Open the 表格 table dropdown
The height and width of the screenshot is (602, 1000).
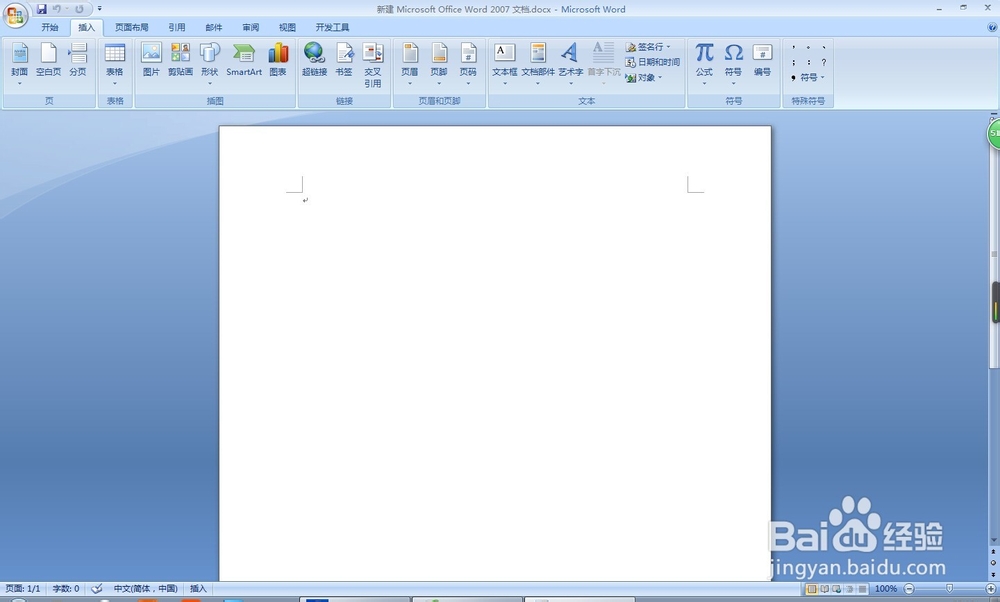pyautogui.click(x=115, y=64)
